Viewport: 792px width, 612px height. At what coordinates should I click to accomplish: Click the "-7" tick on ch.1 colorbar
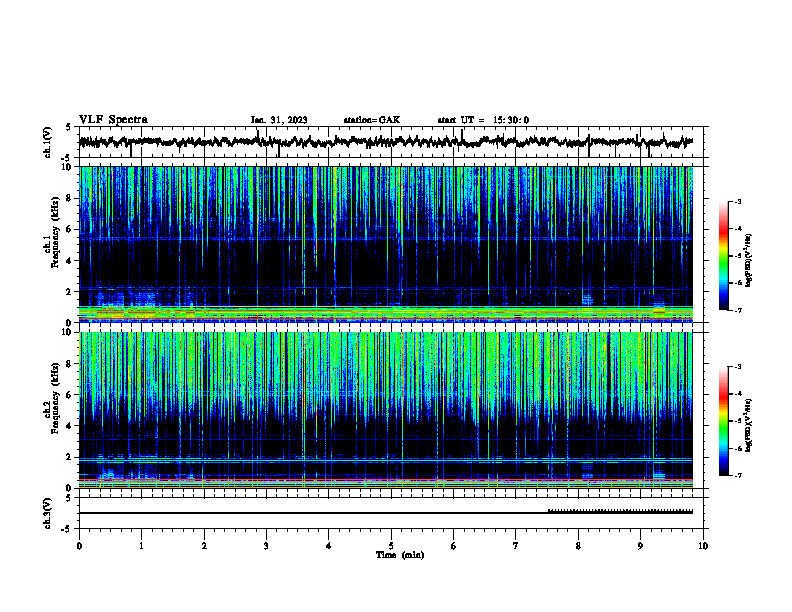[738, 310]
